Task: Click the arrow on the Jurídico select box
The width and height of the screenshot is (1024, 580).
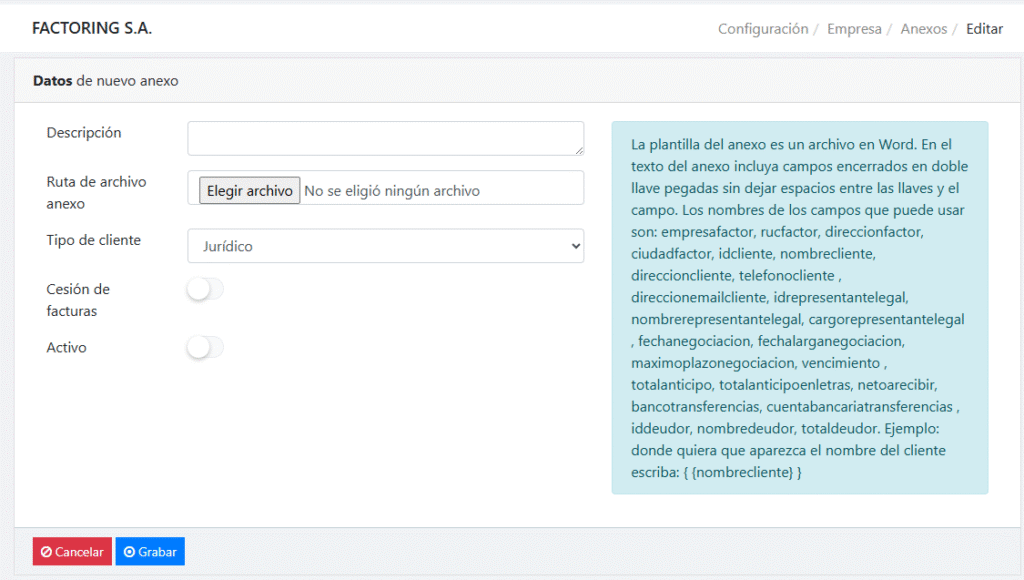Action: click(574, 246)
